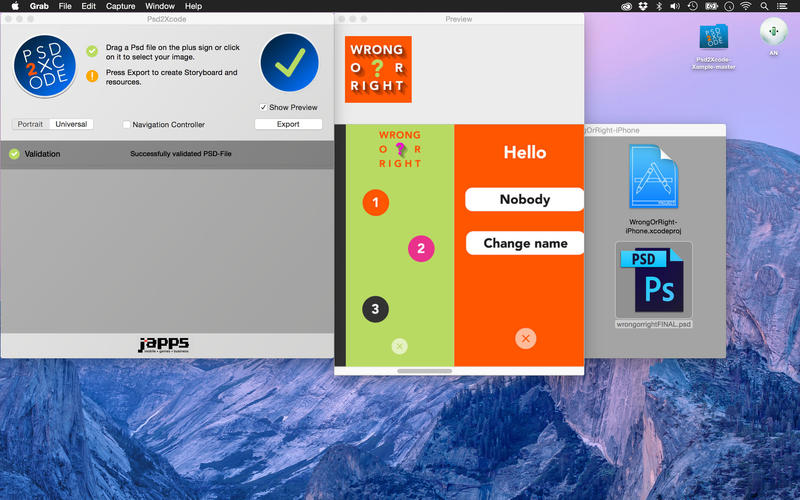Screen dimensions: 800x500
Task: Open the Window menu in menu bar
Action: click(159, 6)
